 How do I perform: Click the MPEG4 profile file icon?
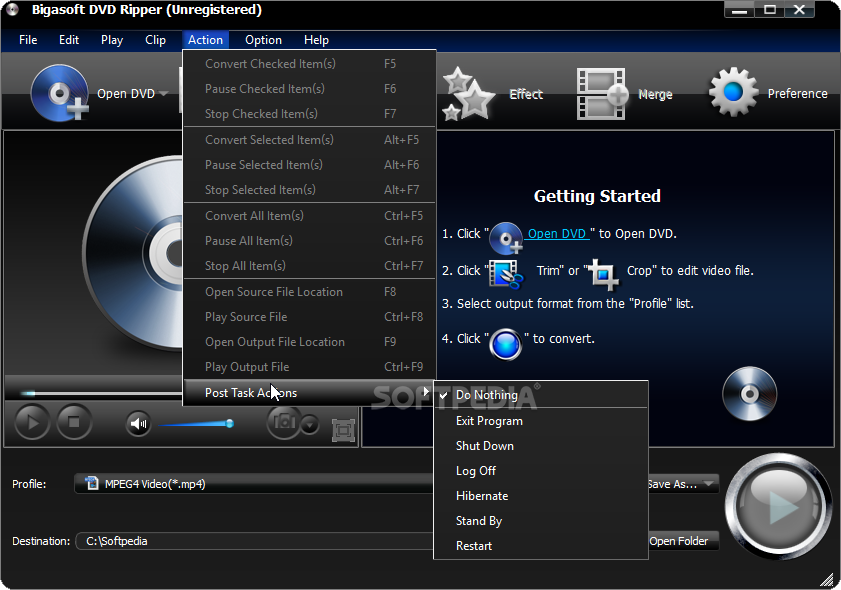click(x=92, y=483)
